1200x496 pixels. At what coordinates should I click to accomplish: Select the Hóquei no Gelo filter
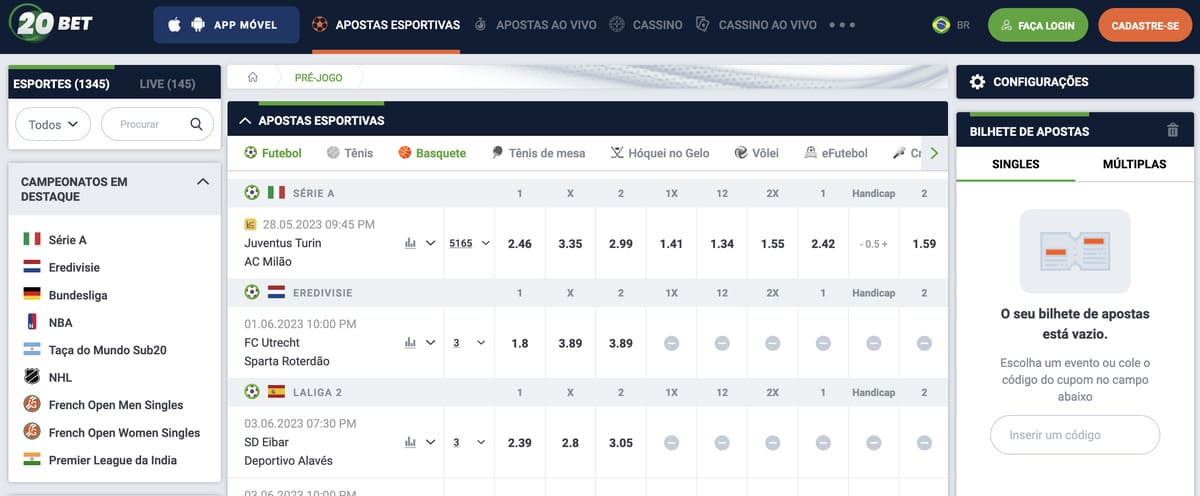point(660,153)
